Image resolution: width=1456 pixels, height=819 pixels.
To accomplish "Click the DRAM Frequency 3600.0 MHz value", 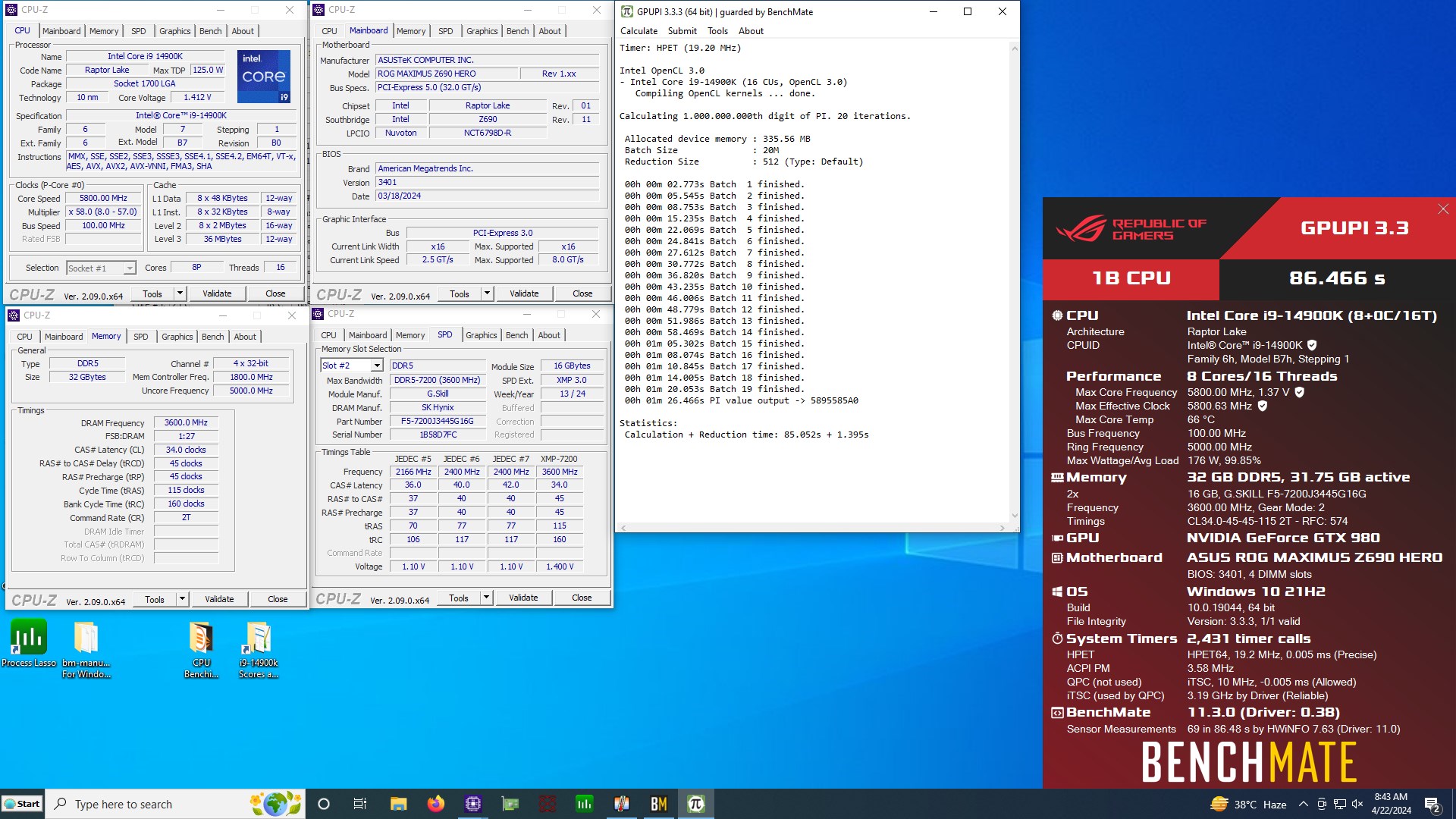I will pos(186,422).
